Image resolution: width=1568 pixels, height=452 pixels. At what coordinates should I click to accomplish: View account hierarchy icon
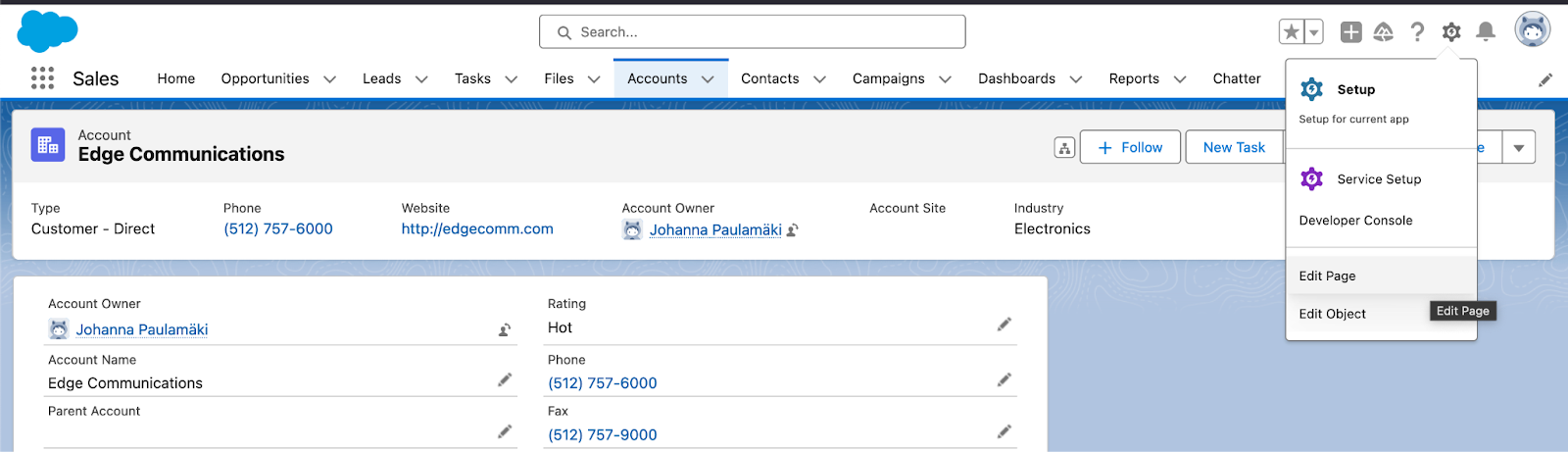point(1064,148)
